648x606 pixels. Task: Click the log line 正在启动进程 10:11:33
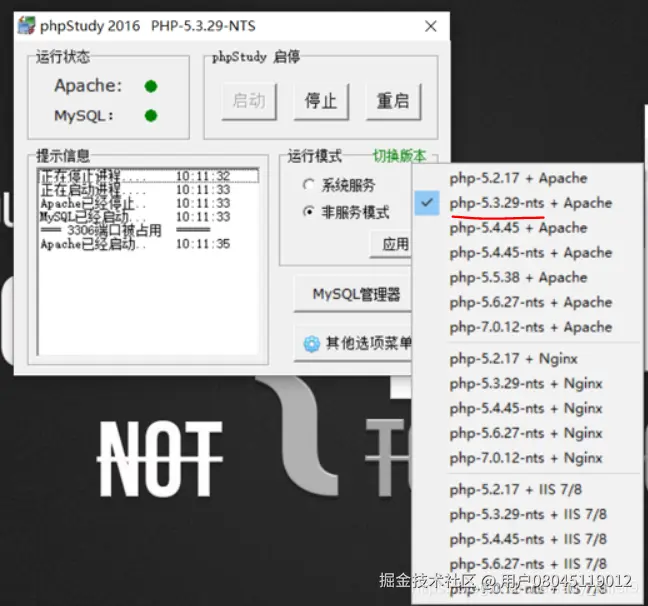pyautogui.click(x=148, y=190)
